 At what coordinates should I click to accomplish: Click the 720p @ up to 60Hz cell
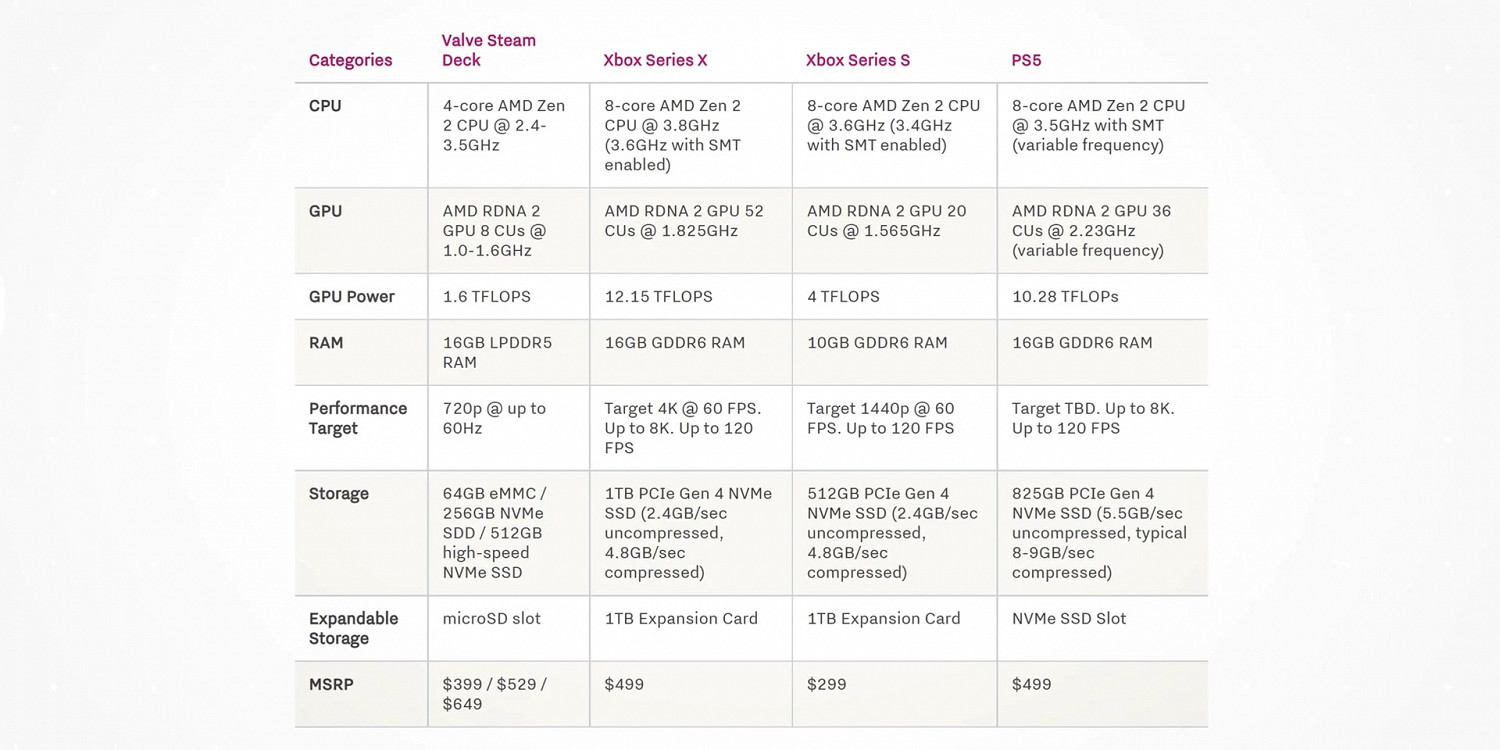click(494, 418)
